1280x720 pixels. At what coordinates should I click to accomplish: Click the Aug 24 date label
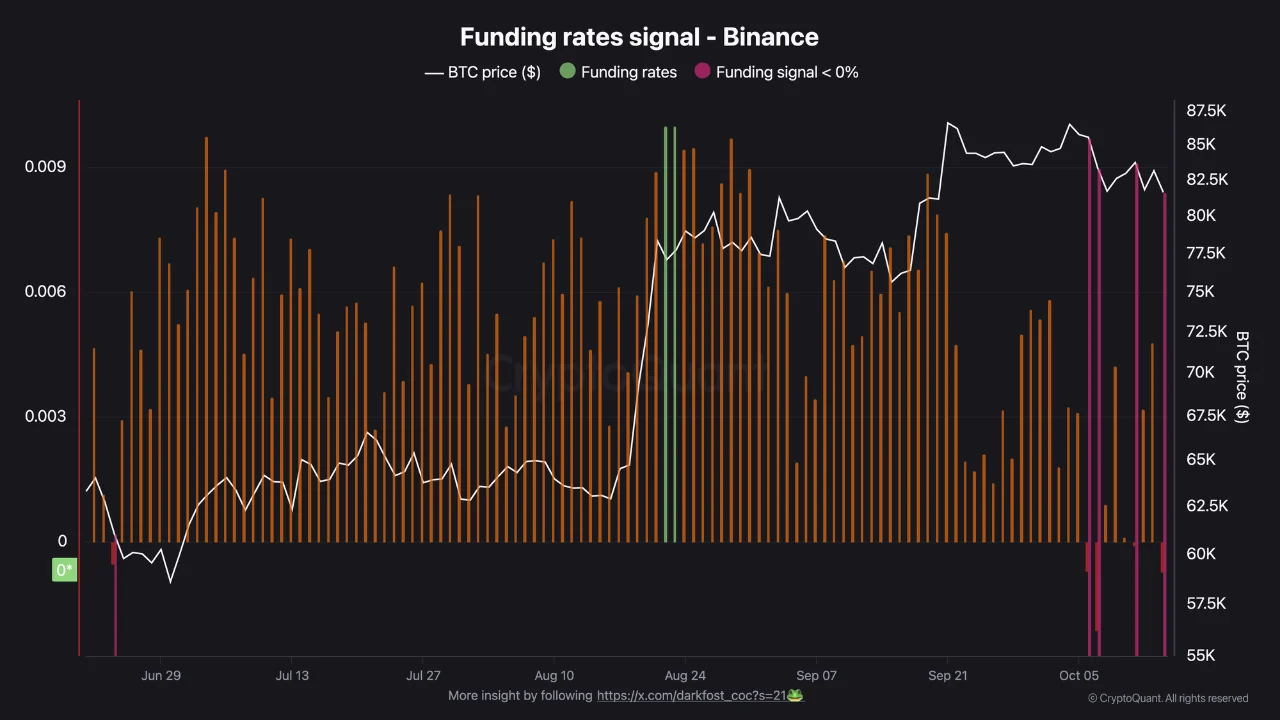[x=685, y=676]
